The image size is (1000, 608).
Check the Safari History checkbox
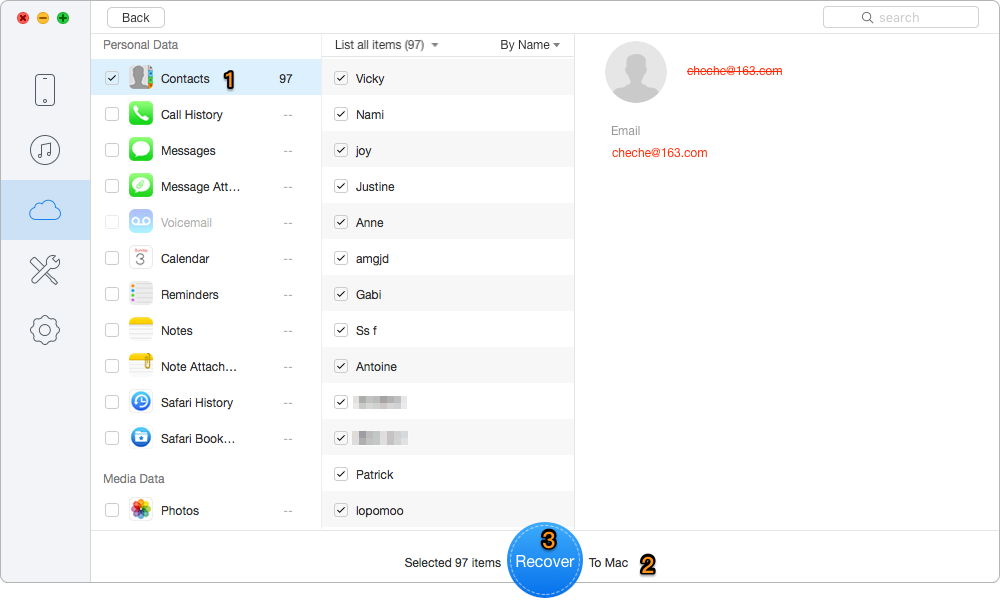pyautogui.click(x=112, y=402)
